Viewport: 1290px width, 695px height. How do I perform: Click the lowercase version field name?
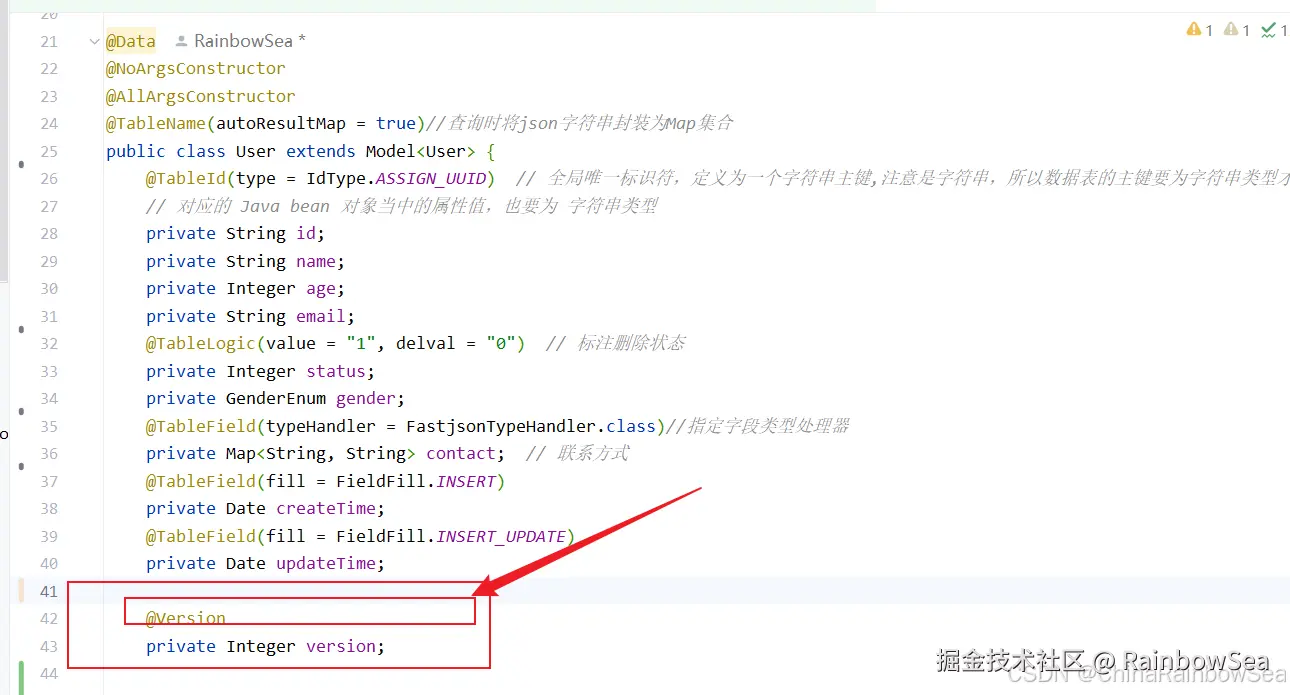click(341, 646)
